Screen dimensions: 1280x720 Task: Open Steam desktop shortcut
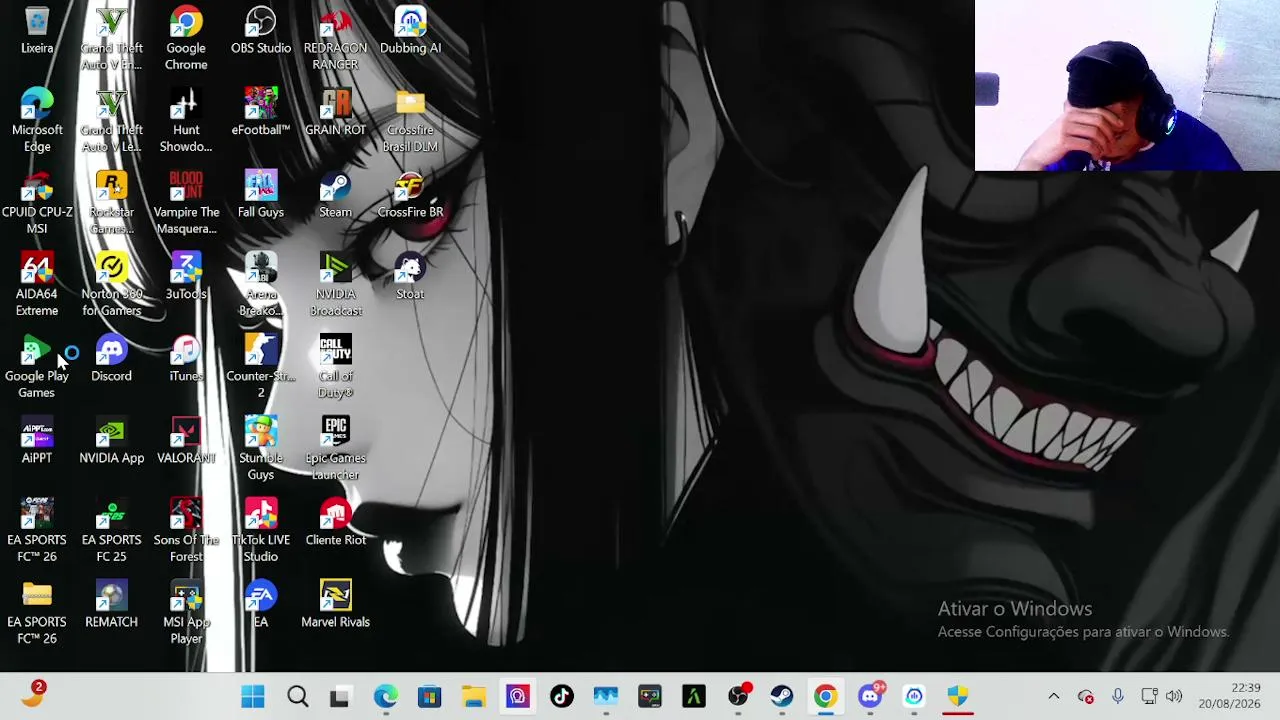[x=335, y=195]
